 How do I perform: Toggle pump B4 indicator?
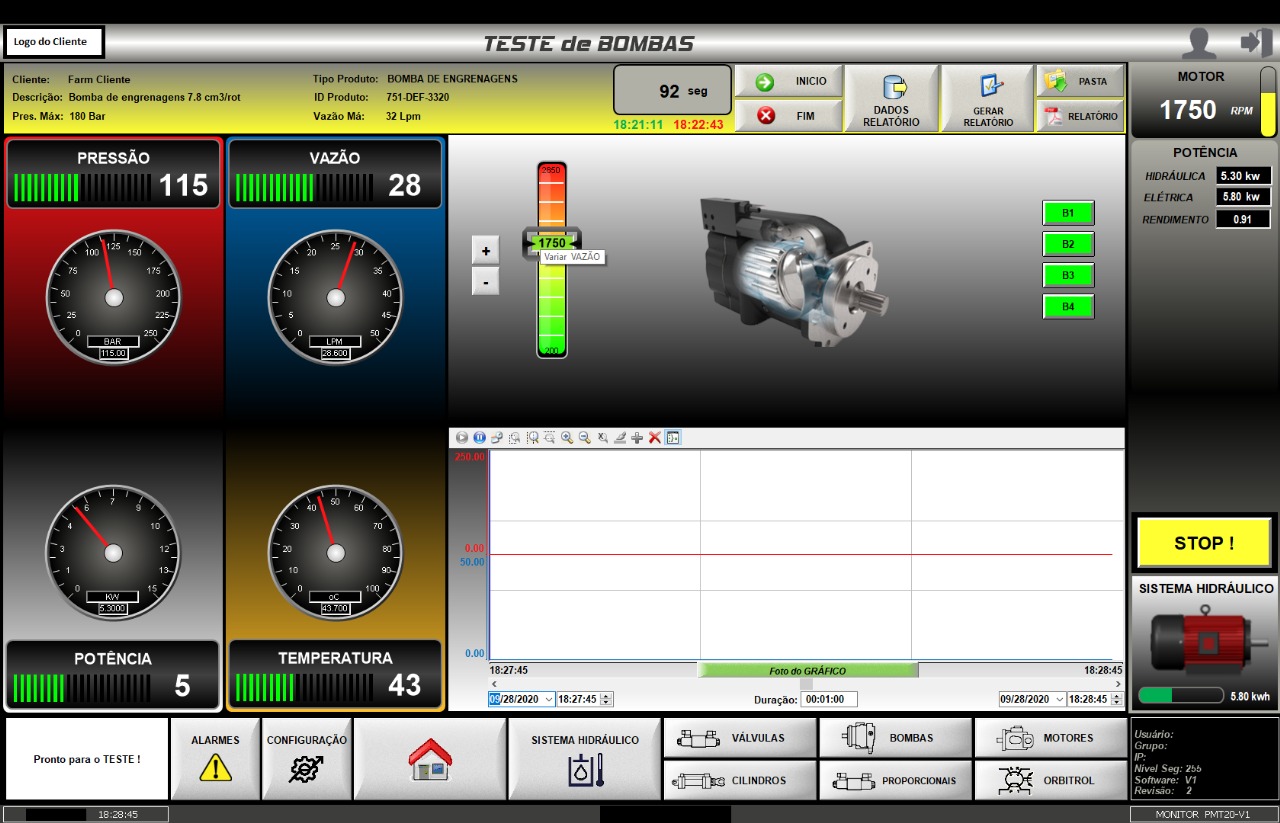tap(1068, 306)
